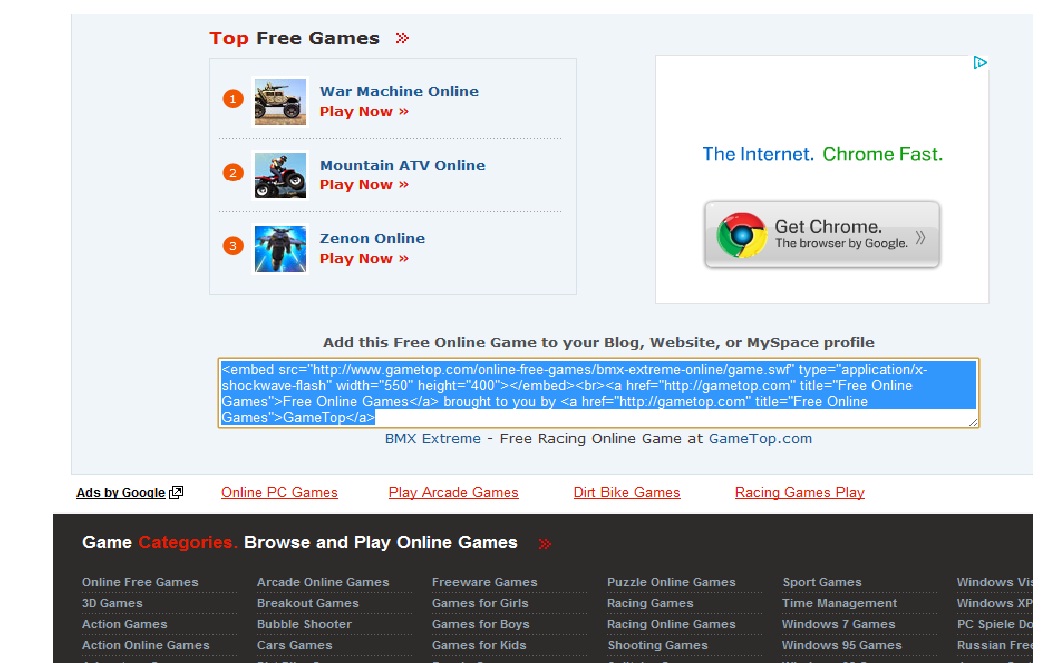
Task: Open the Games for Boys category
Action: point(481,624)
